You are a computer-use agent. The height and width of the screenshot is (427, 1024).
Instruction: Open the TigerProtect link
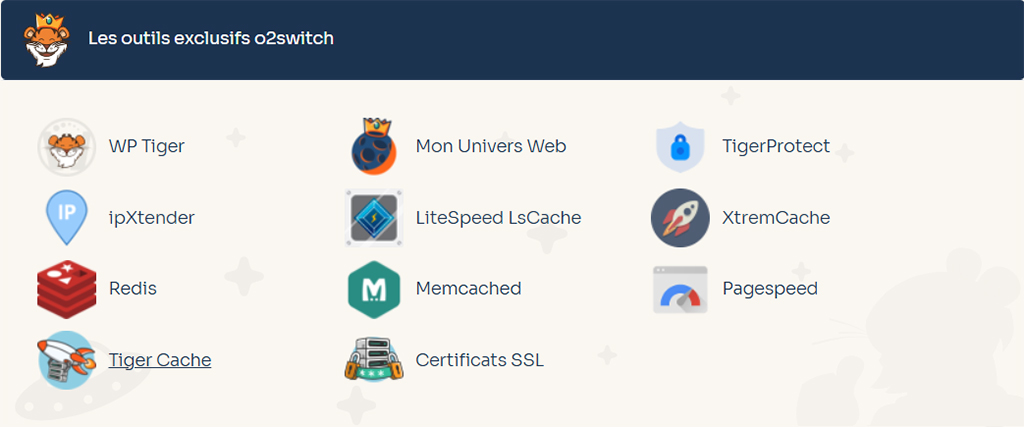click(776, 146)
